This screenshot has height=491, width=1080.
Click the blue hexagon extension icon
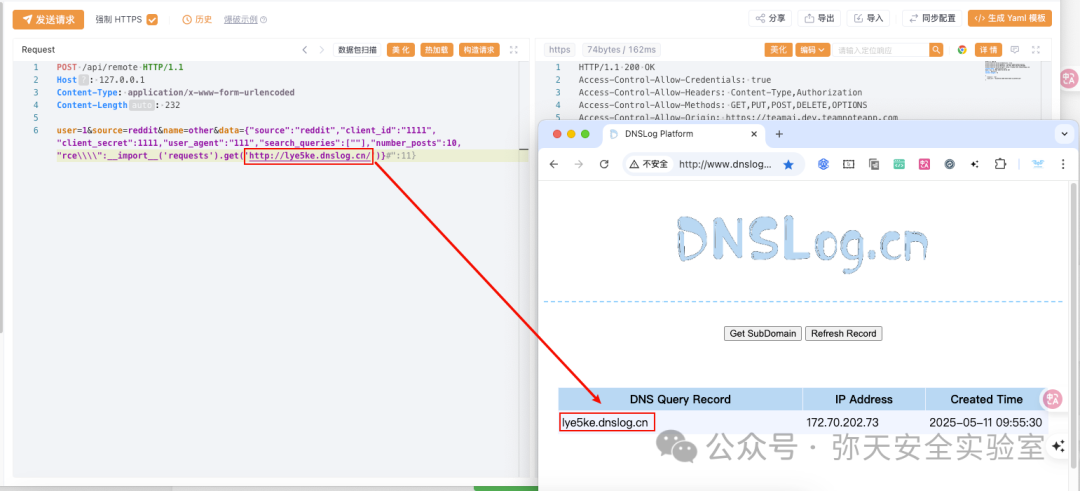click(x=822, y=164)
